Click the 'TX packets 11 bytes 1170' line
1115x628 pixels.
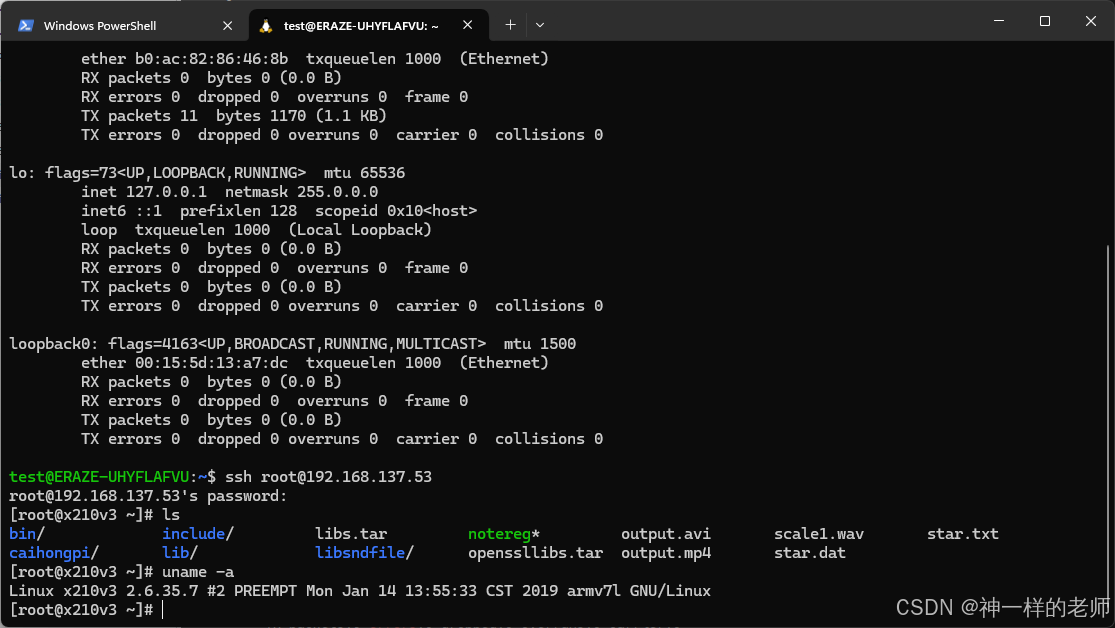[x=234, y=116]
